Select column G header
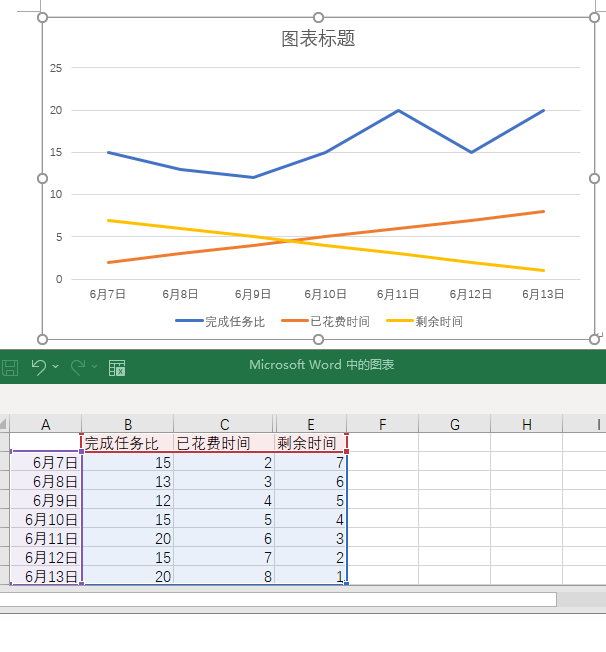606x652 pixels. 455,424
